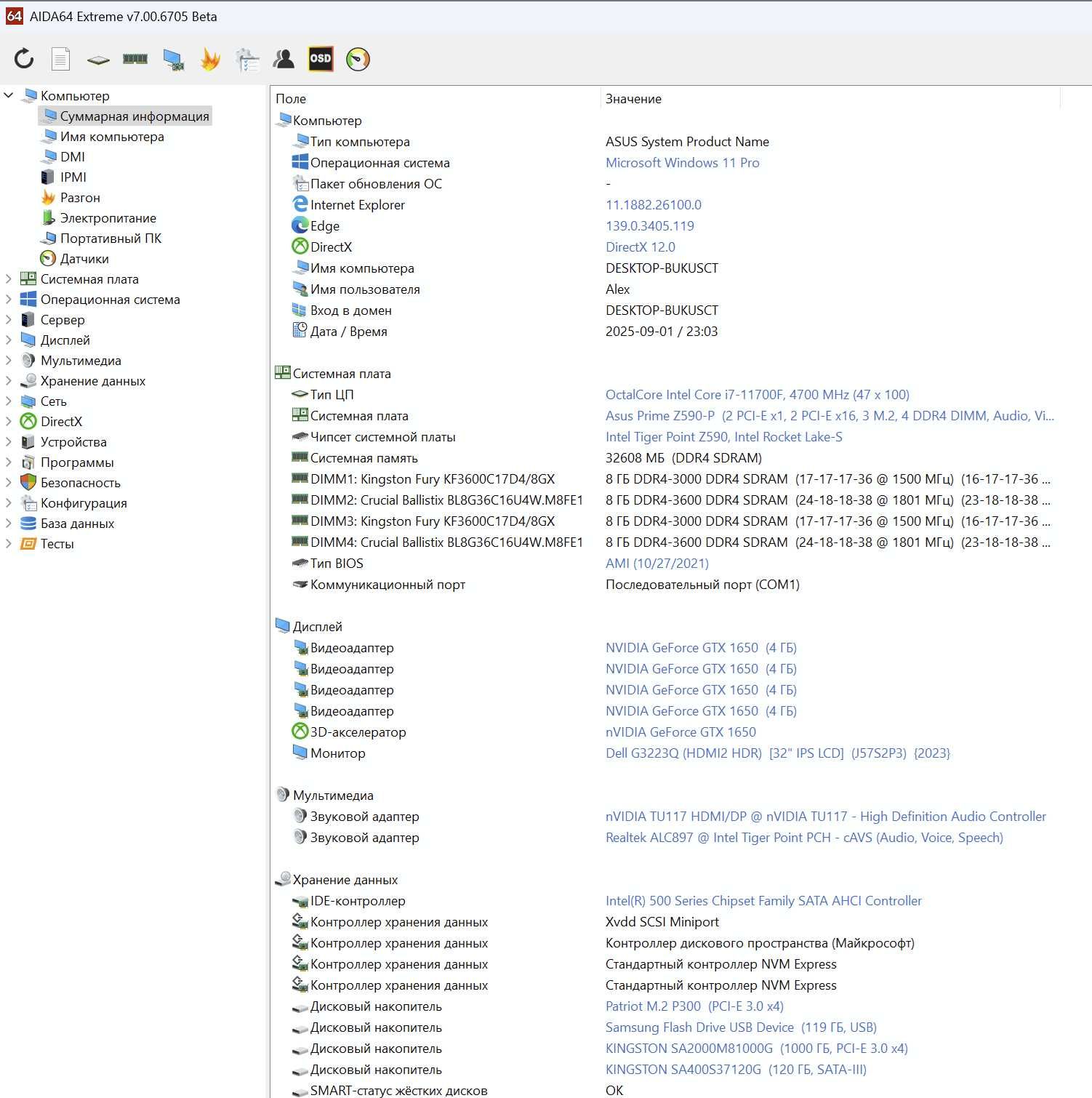Viewport: 1092px width, 1098px height.
Task: Open the Samsung Flash Drive USB Device link
Action: (x=741, y=1027)
